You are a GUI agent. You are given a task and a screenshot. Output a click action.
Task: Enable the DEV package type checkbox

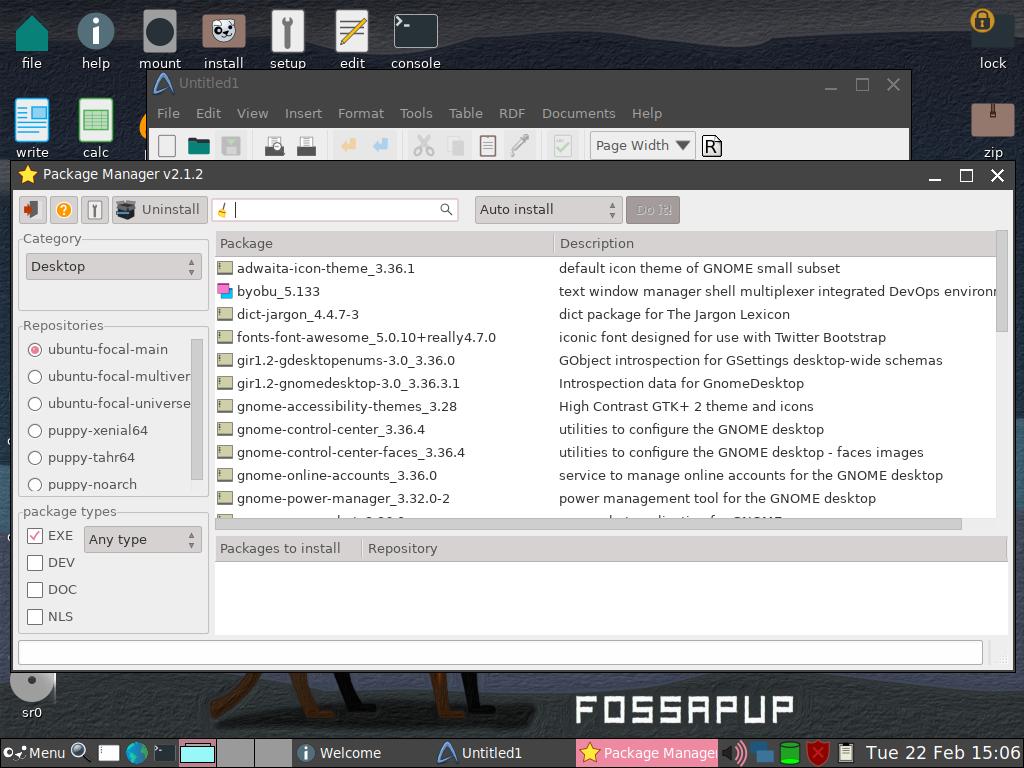[x=35, y=563]
